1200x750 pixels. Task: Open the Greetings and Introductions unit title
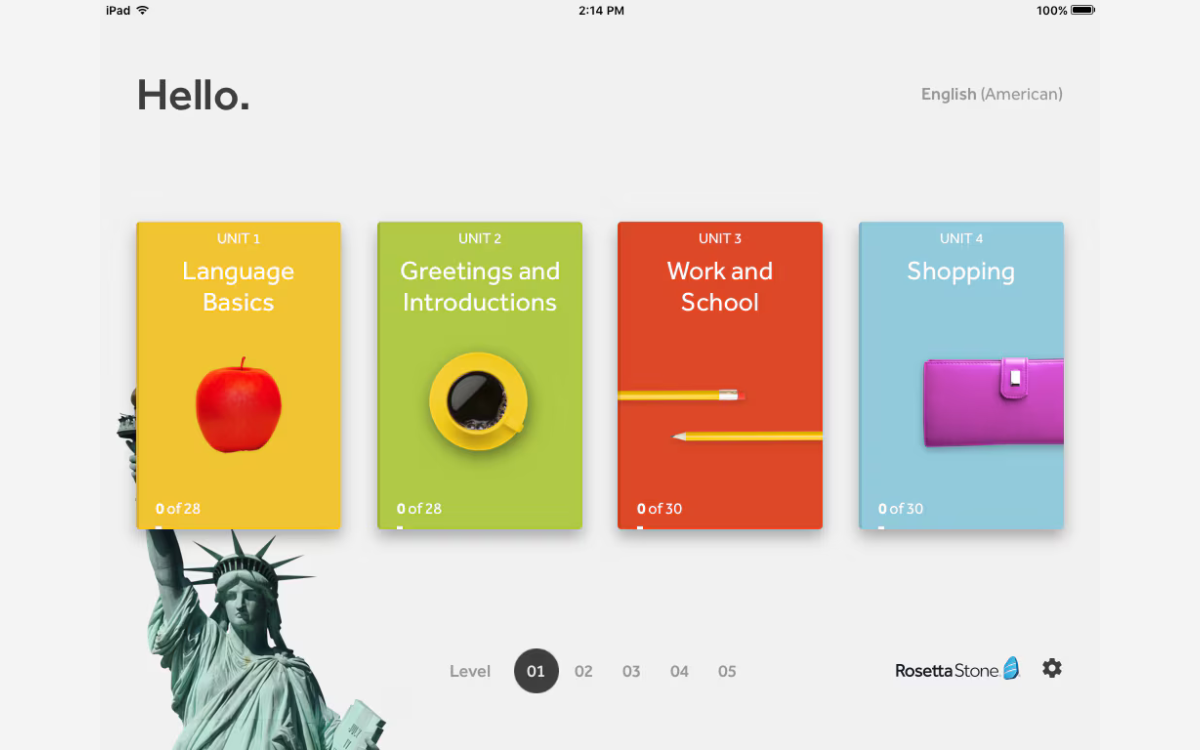(479, 286)
